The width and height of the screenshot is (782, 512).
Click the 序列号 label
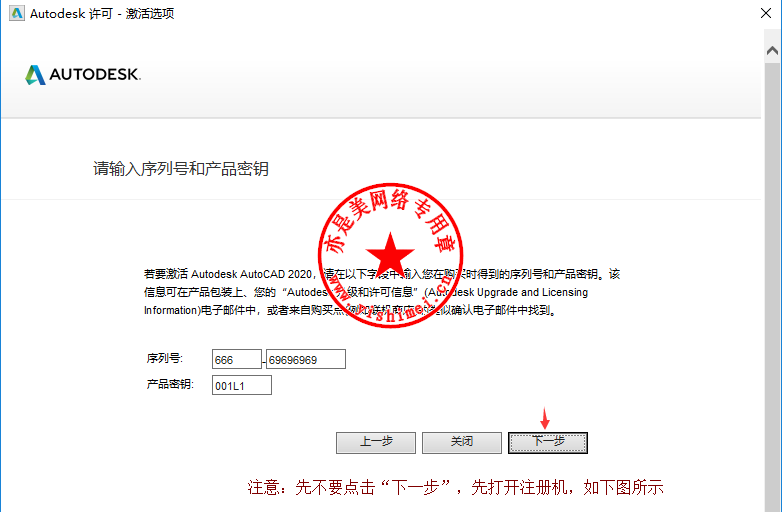[165, 358]
